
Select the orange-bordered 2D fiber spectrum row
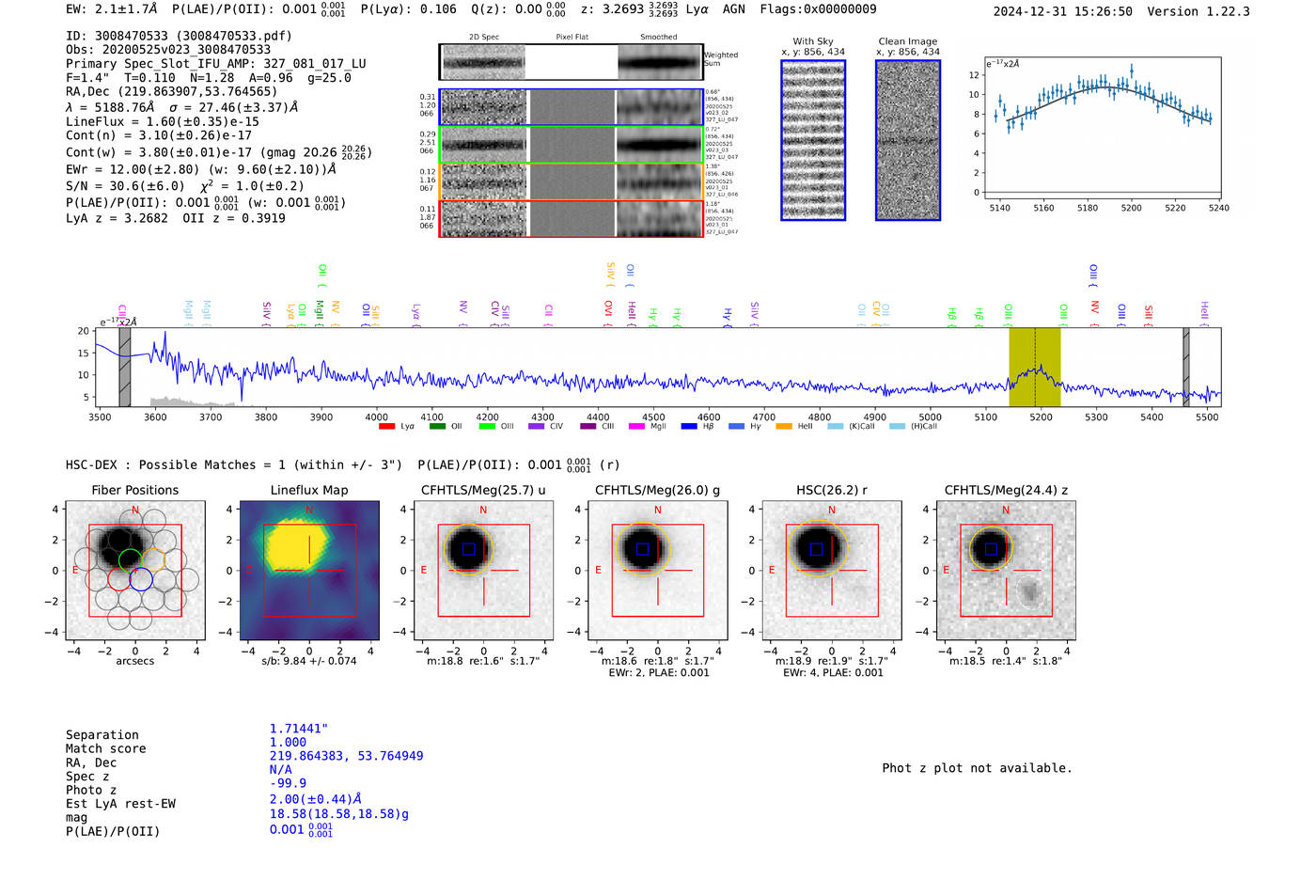point(571,181)
